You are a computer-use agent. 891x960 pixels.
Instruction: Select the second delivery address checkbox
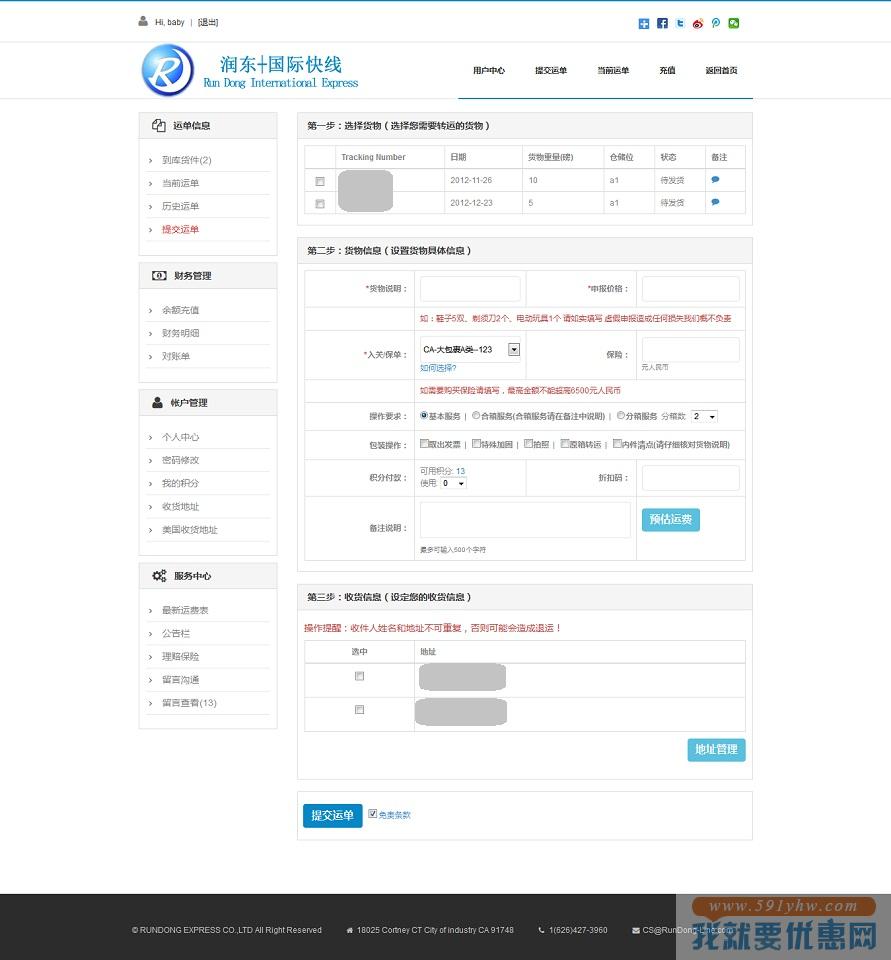(x=359, y=710)
